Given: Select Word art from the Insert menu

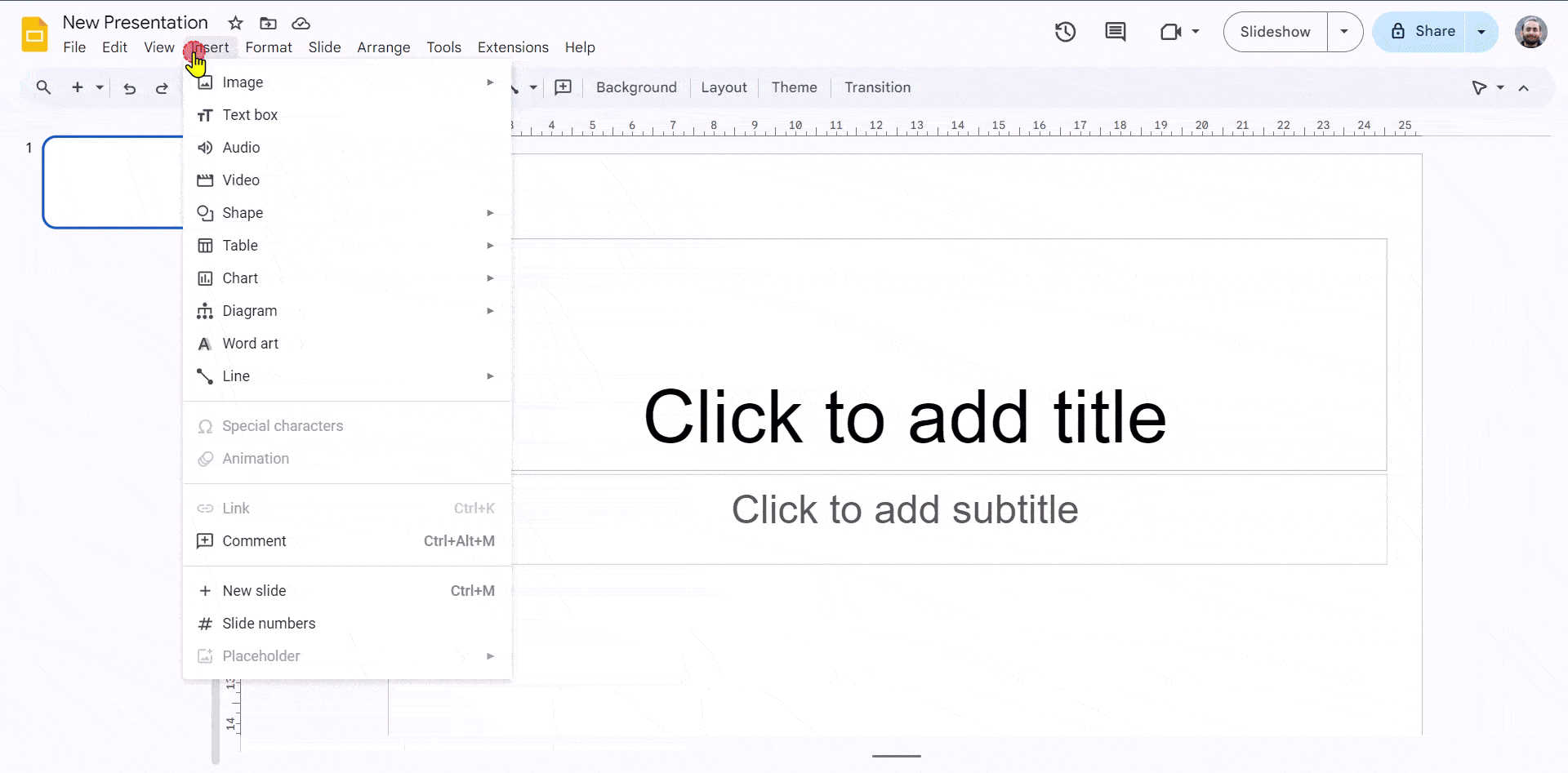Looking at the screenshot, I should coord(249,343).
